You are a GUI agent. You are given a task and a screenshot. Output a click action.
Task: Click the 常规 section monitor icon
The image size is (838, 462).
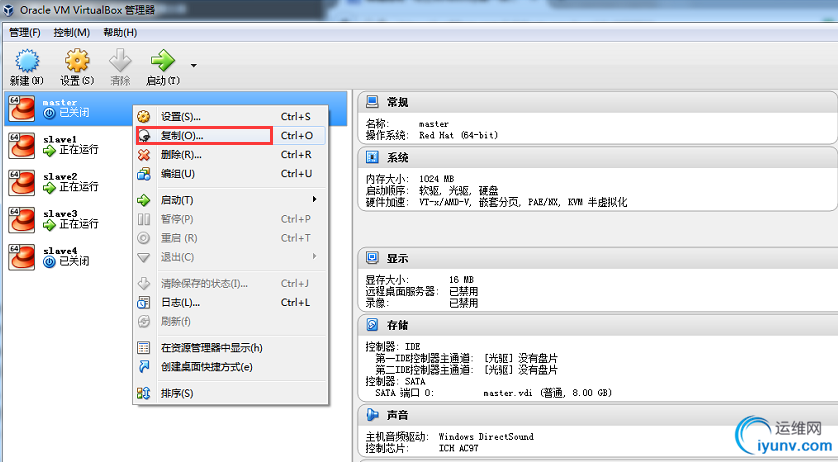click(x=373, y=102)
